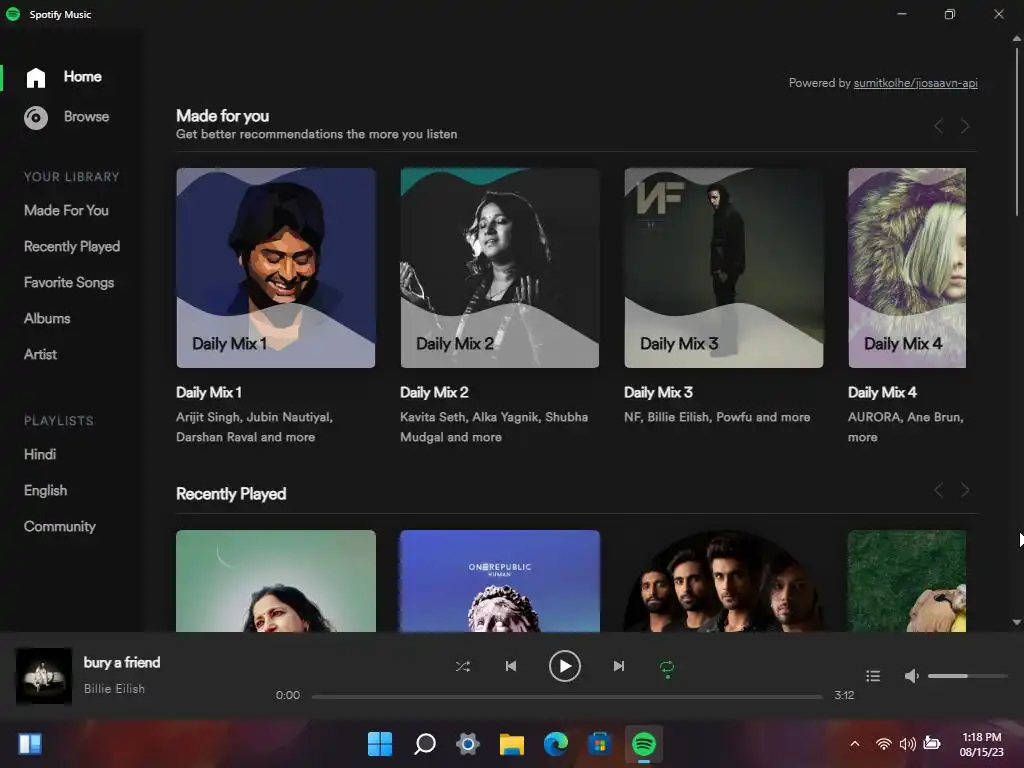Click the Browse disc icon in sidebar
The height and width of the screenshot is (768, 1024).
pos(36,118)
